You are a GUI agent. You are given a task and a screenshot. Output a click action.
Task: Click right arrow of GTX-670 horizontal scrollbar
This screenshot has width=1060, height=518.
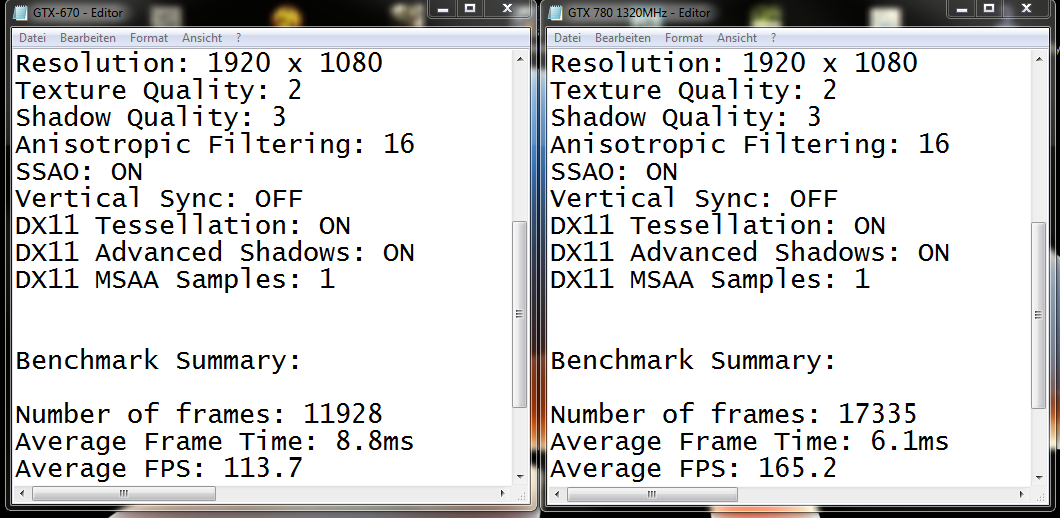[x=502, y=494]
